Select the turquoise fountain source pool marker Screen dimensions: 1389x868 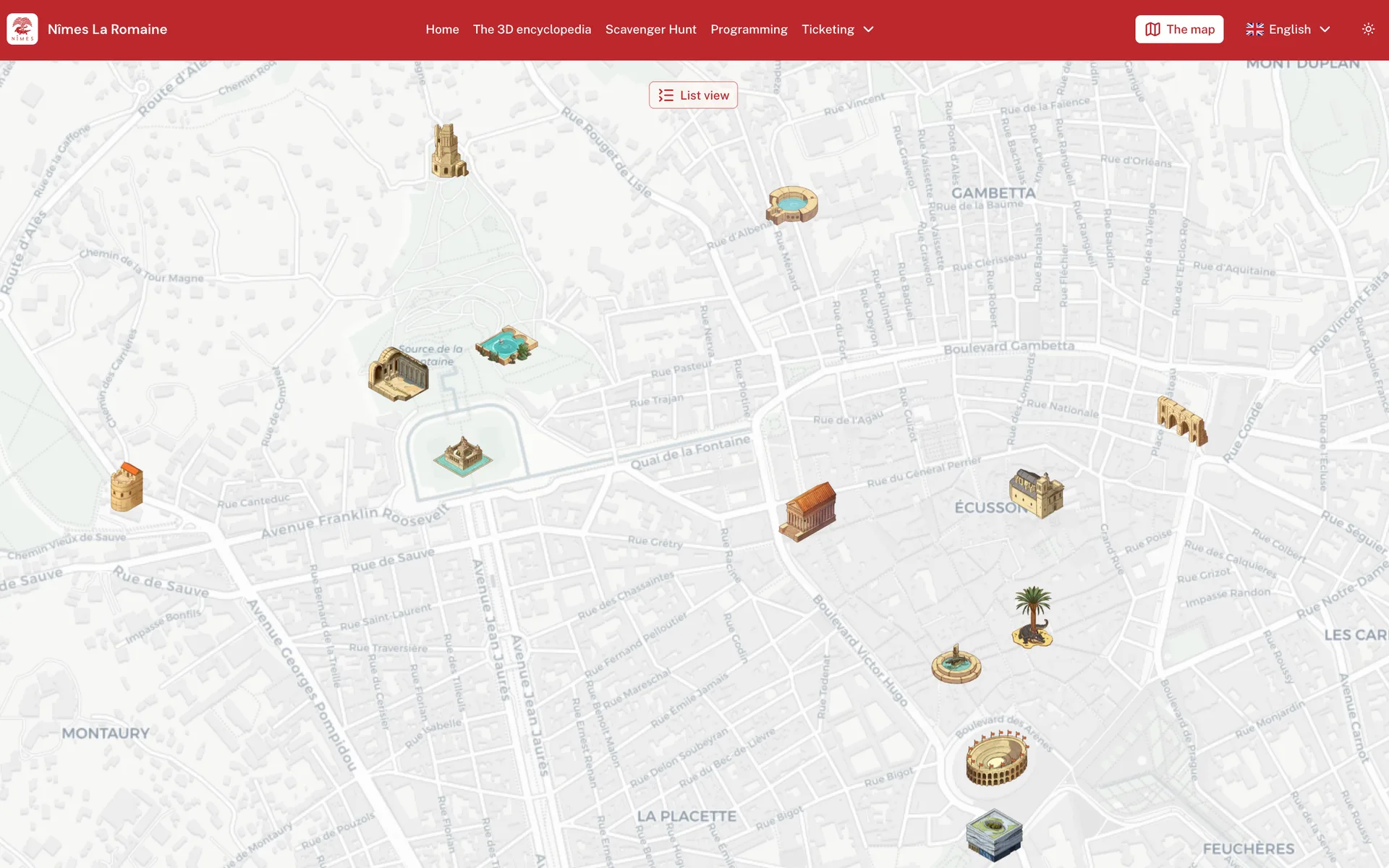[506, 345]
